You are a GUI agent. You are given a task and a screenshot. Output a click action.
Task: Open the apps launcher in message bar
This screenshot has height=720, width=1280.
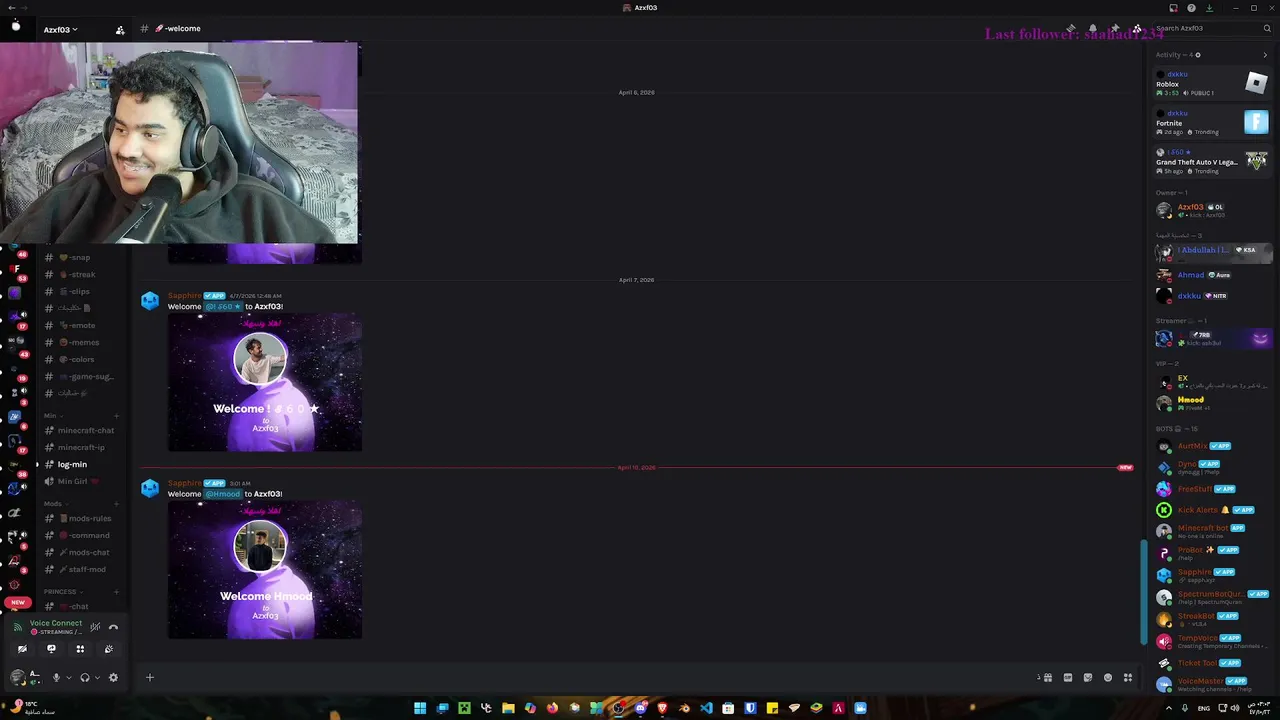click(x=1127, y=677)
